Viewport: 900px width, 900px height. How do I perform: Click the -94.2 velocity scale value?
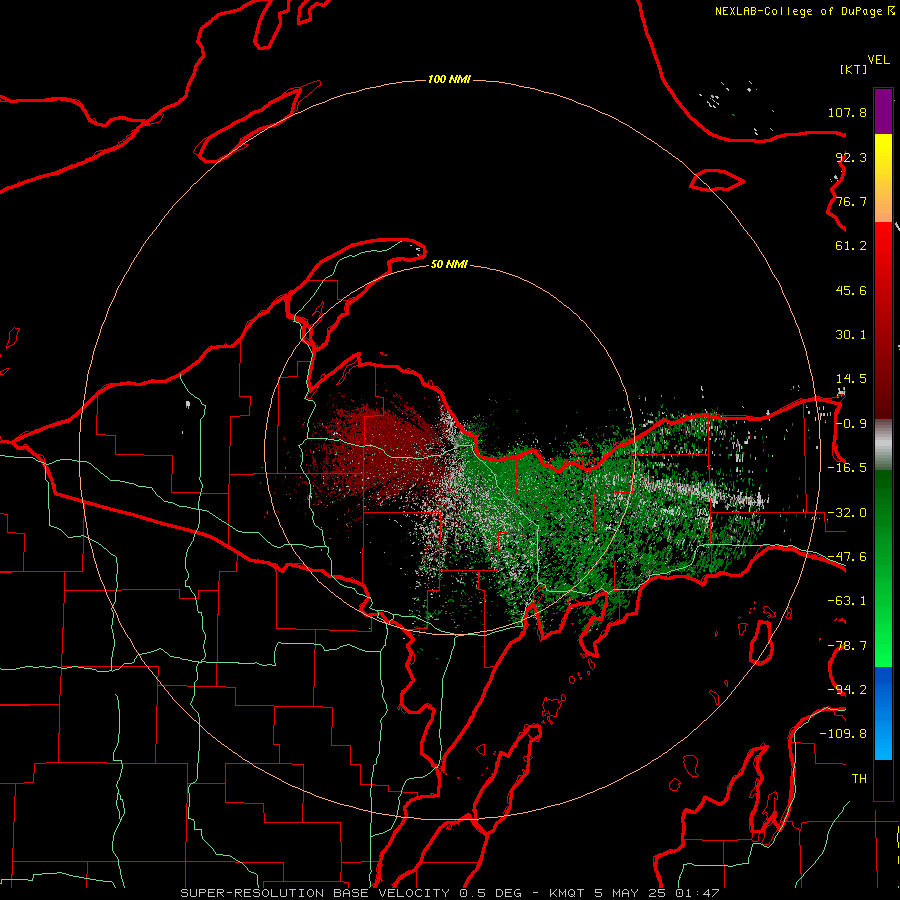847,689
